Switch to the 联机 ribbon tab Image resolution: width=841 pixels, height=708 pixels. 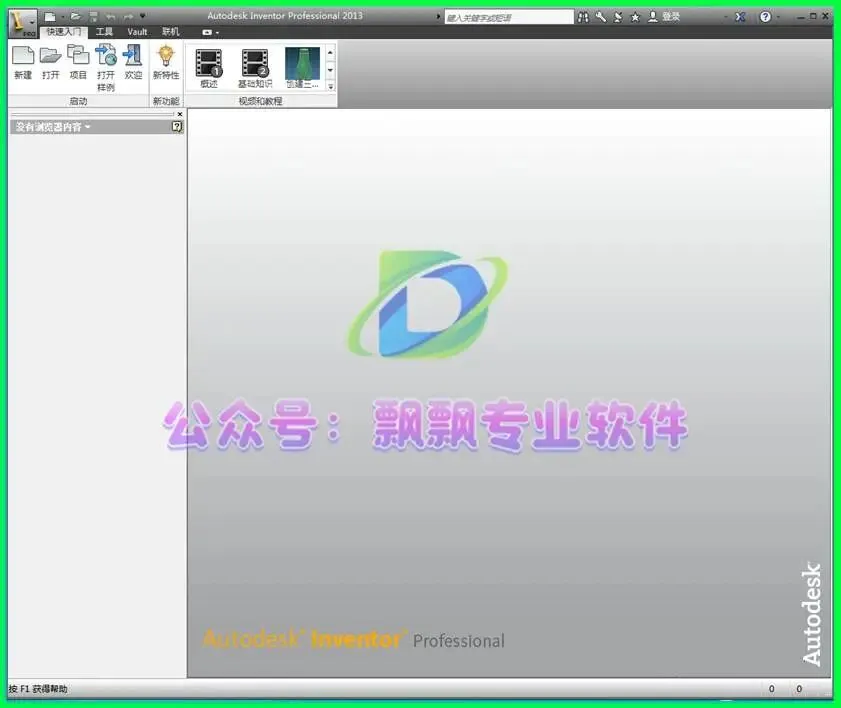pyautogui.click(x=171, y=32)
